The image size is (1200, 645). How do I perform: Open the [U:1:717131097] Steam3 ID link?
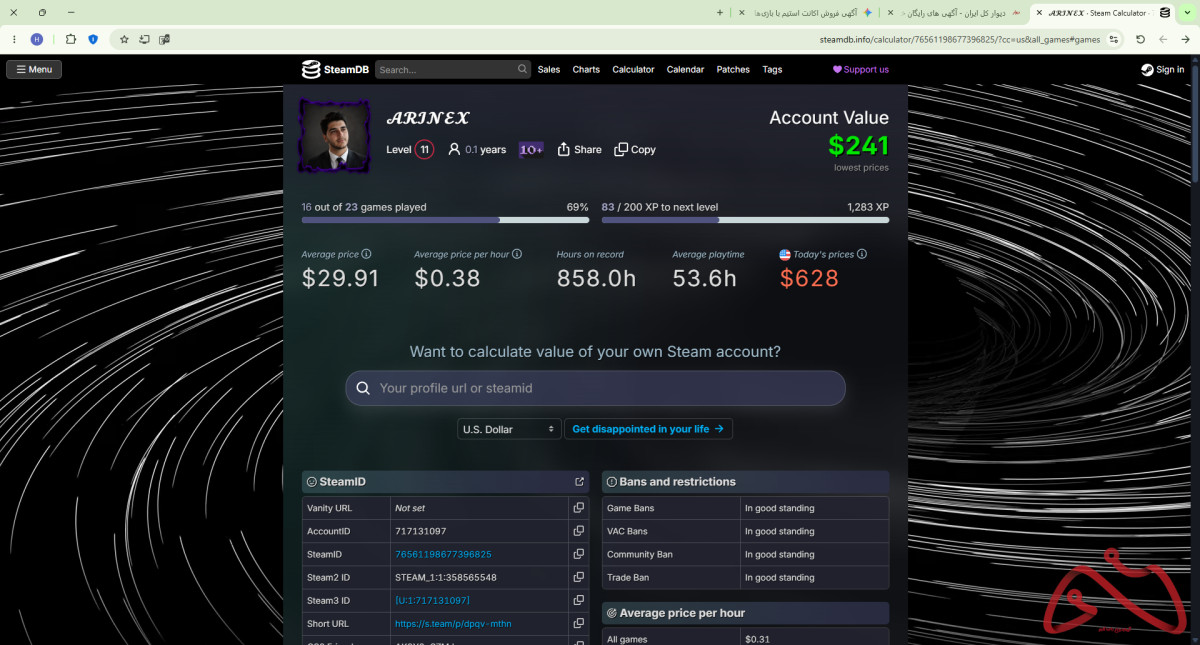click(432, 600)
